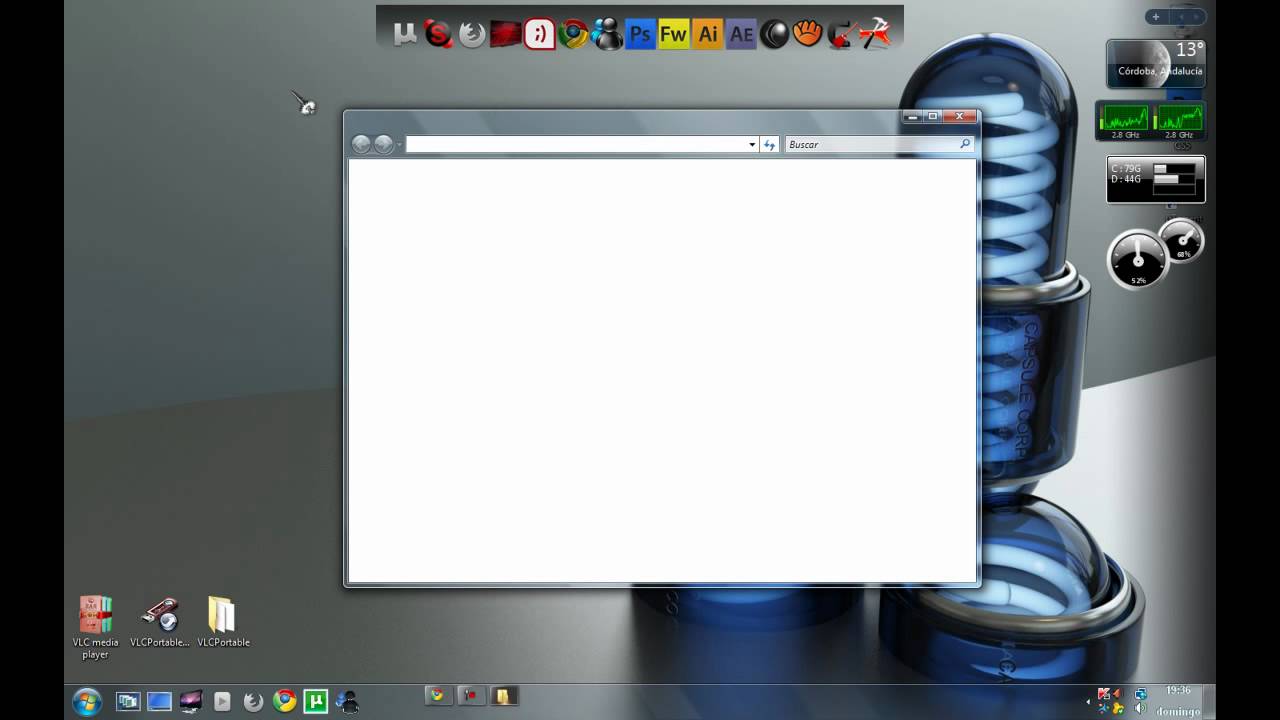Launch Google Chrome from the top dock
Image resolution: width=1280 pixels, height=720 pixels.
[x=573, y=35]
